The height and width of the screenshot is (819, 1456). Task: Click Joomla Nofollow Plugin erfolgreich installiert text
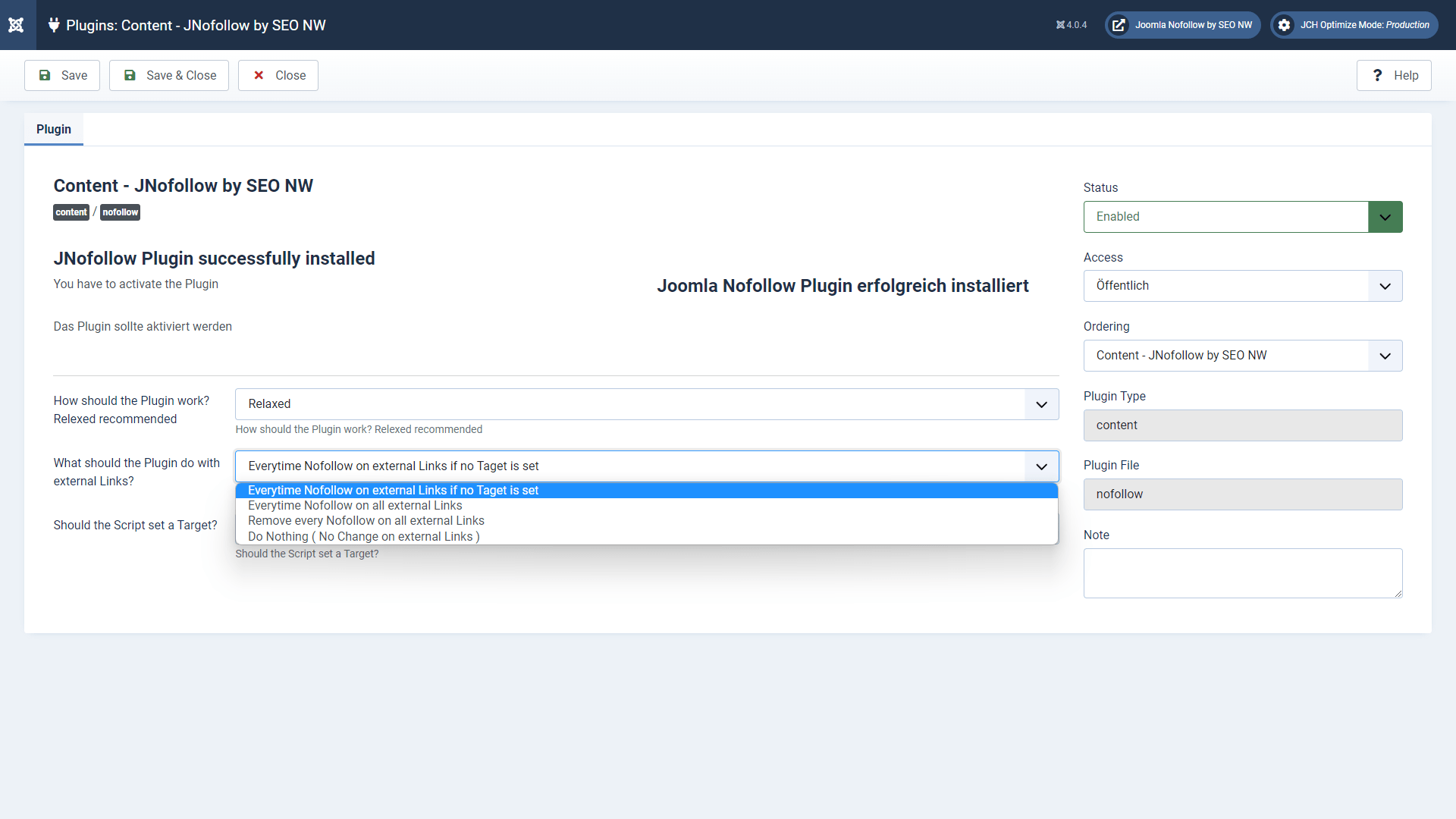point(843,286)
